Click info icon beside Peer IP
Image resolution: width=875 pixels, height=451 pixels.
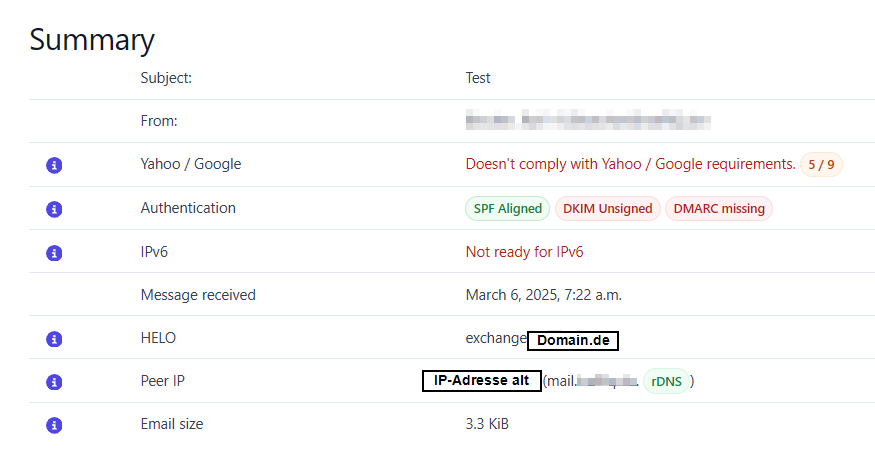tap(54, 382)
